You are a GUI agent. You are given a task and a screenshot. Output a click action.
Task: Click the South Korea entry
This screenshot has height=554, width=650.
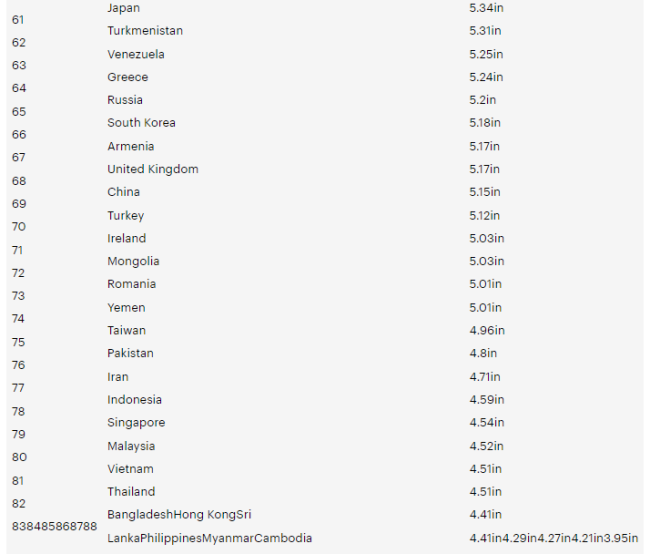pos(141,123)
